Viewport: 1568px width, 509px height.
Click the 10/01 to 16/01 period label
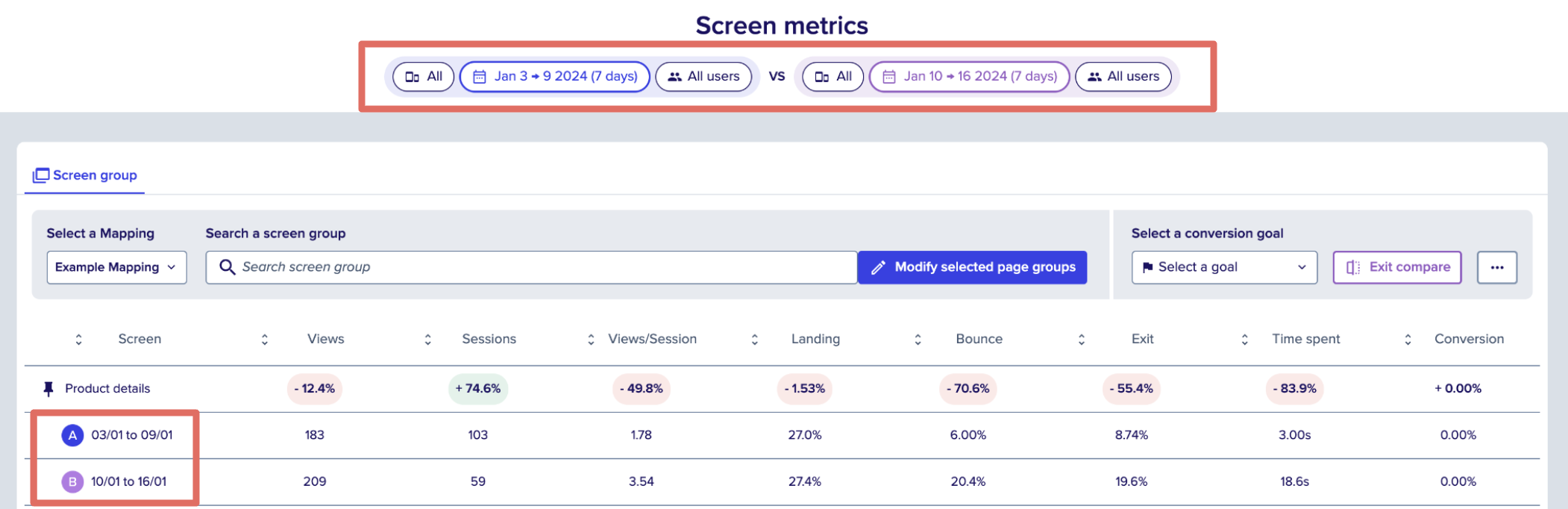tap(129, 482)
